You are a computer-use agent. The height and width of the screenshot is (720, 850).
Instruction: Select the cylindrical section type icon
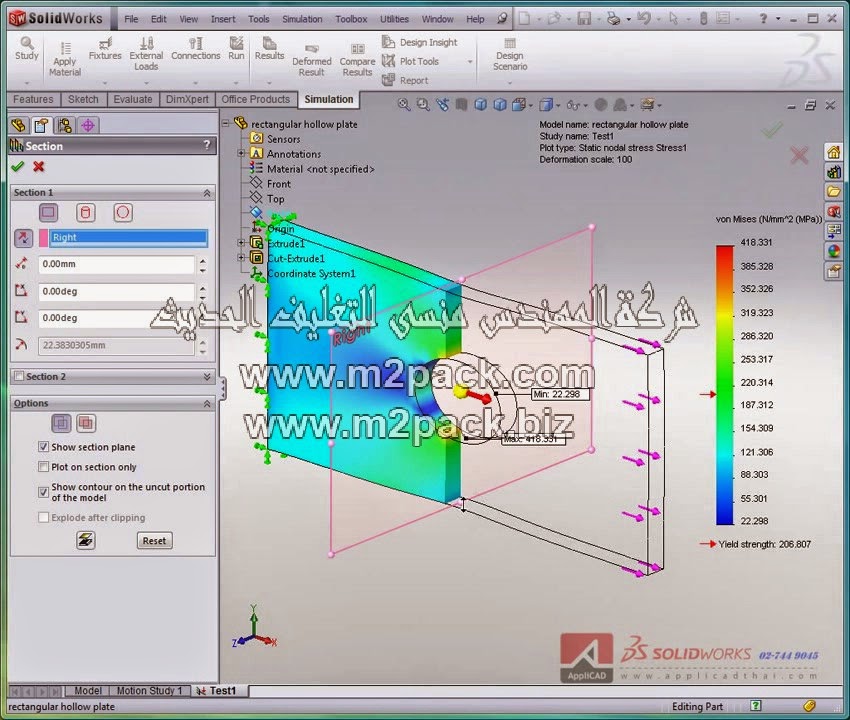(x=85, y=213)
